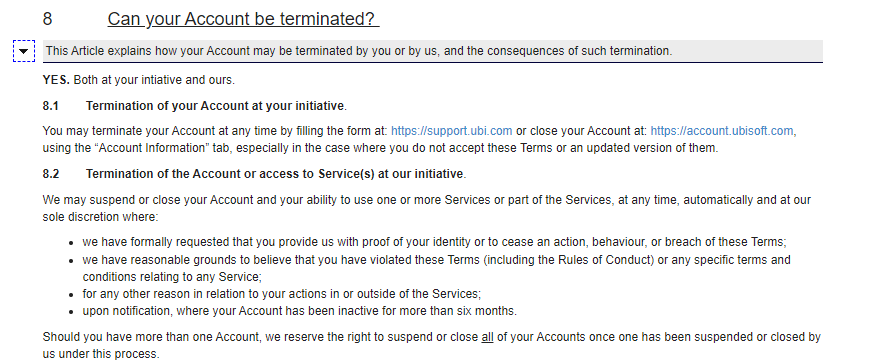Click the bullet about inactive for six months

pyautogui.click(x=299, y=311)
